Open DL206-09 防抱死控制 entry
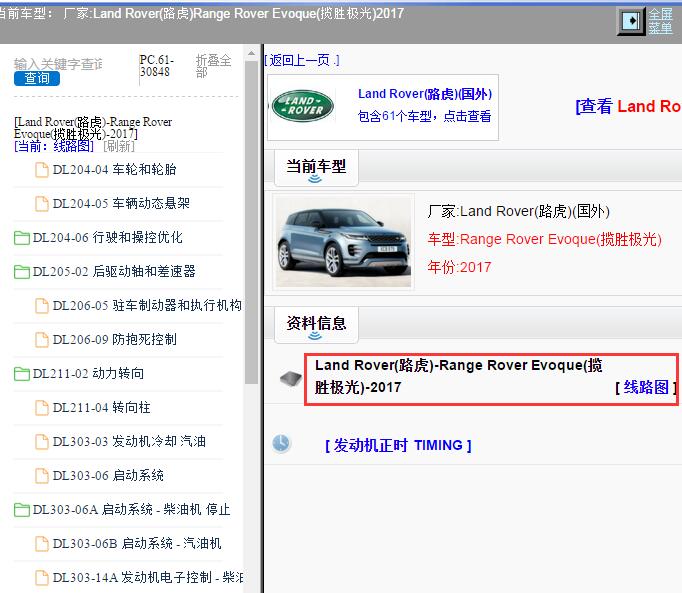This screenshot has height=593, width=682. pos(114,339)
